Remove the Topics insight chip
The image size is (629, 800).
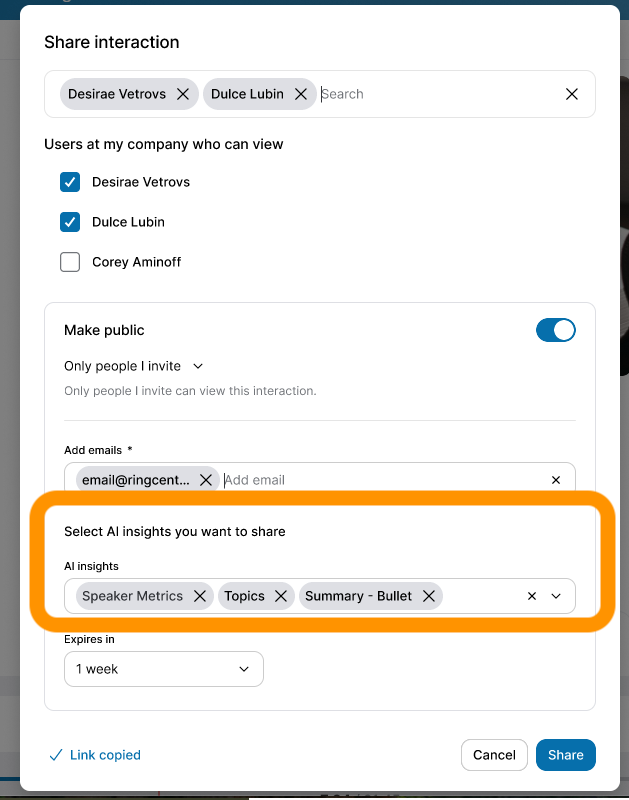[x=279, y=595]
